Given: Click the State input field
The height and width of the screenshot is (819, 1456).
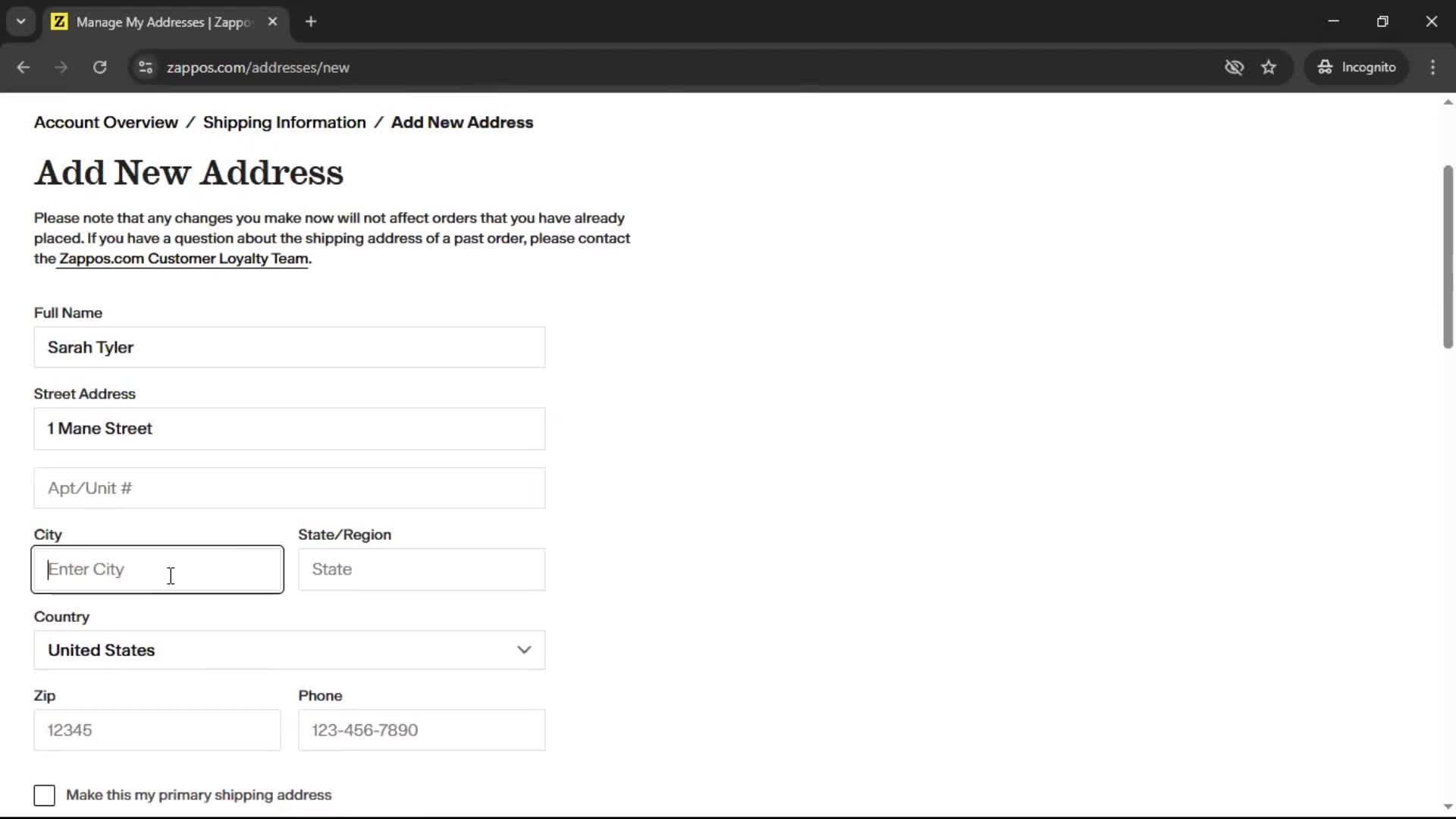Looking at the screenshot, I should click(x=422, y=570).
